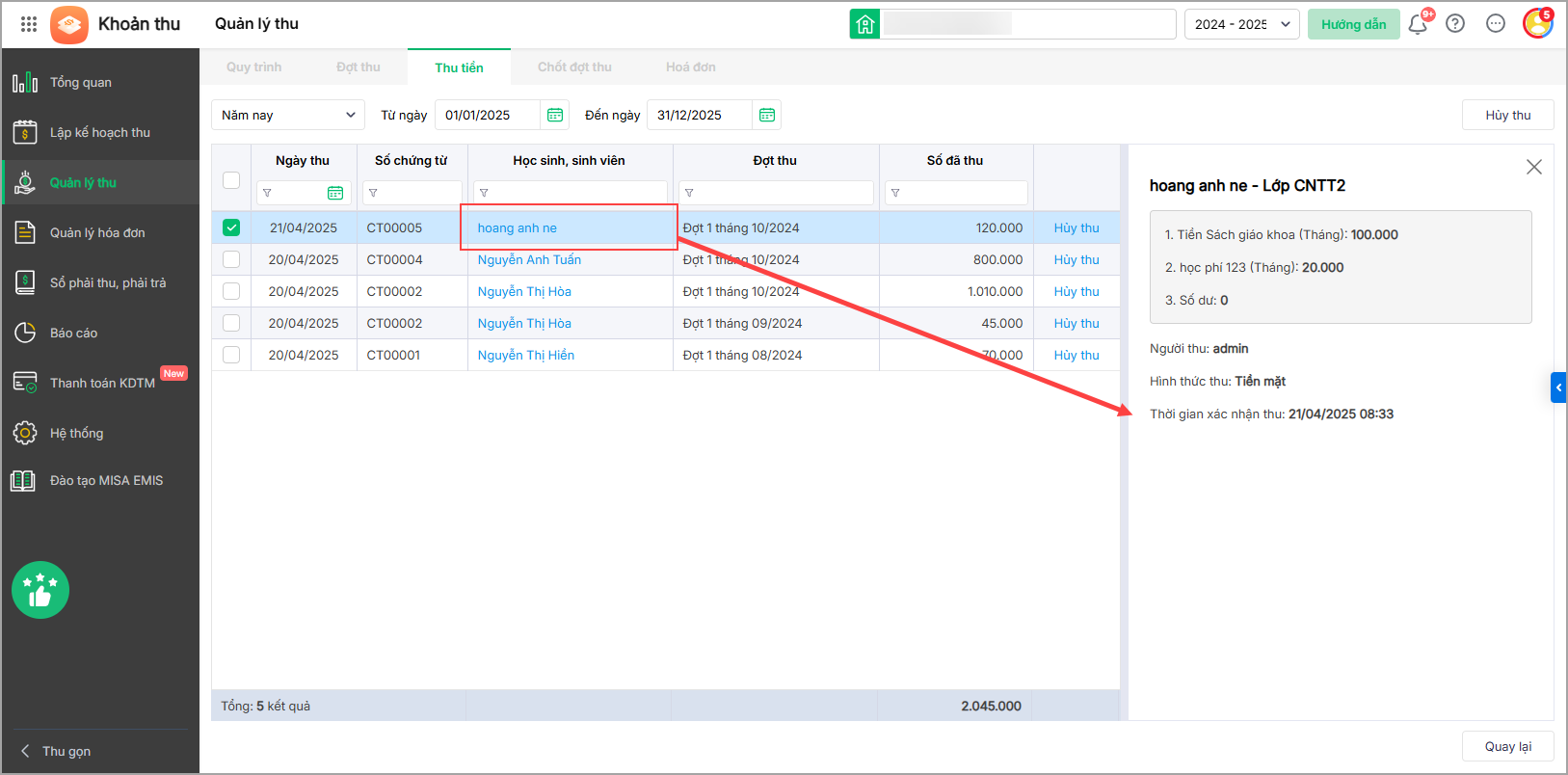Open the help question mark icon
1568x775 pixels.
pyautogui.click(x=1455, y=24)
